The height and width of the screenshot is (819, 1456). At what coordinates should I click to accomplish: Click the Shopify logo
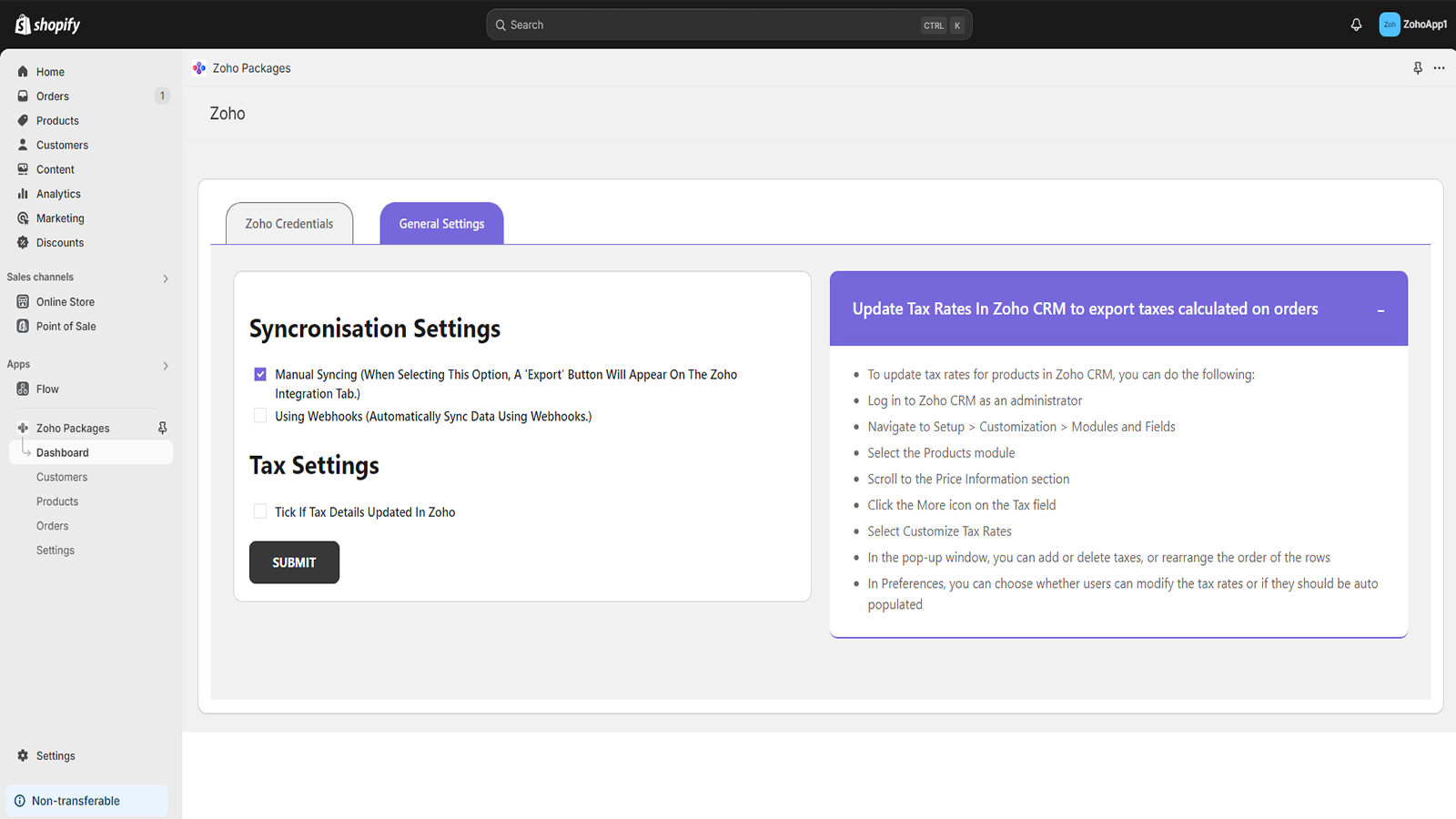[48, 25]
